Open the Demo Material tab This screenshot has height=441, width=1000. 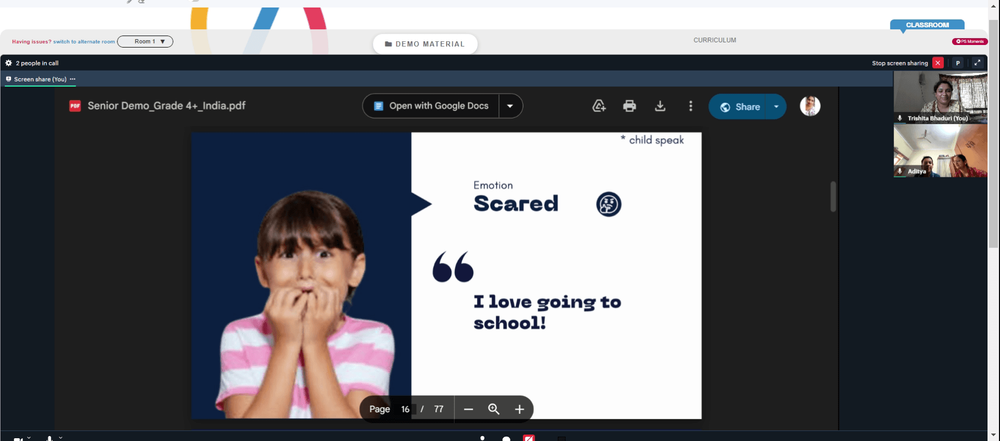(x=425, y=44)
